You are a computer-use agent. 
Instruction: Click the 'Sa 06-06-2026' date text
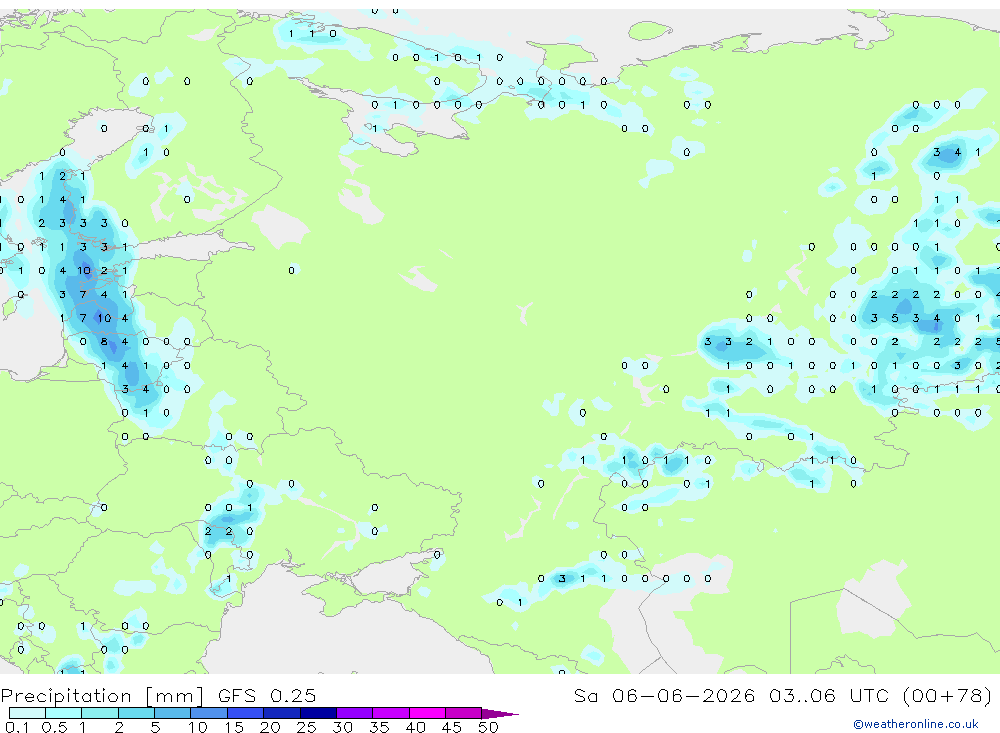[664, 695]
